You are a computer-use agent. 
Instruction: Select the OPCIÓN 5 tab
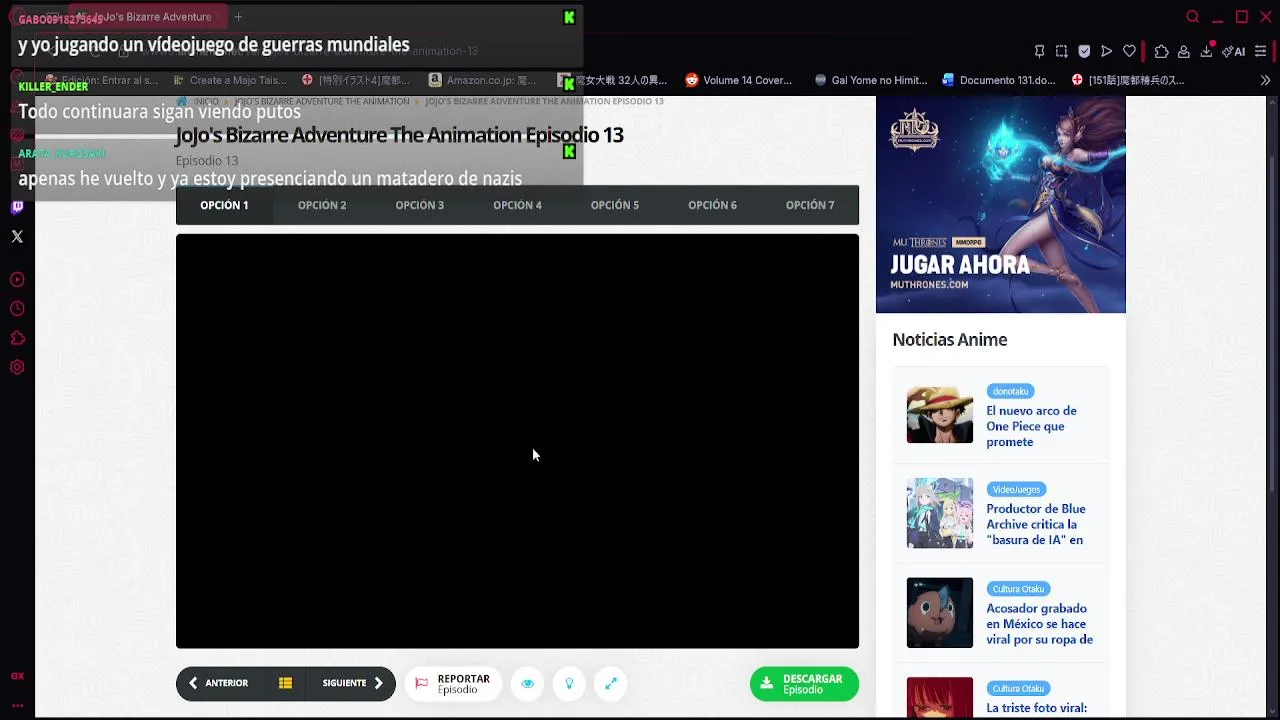click(614, 205)
